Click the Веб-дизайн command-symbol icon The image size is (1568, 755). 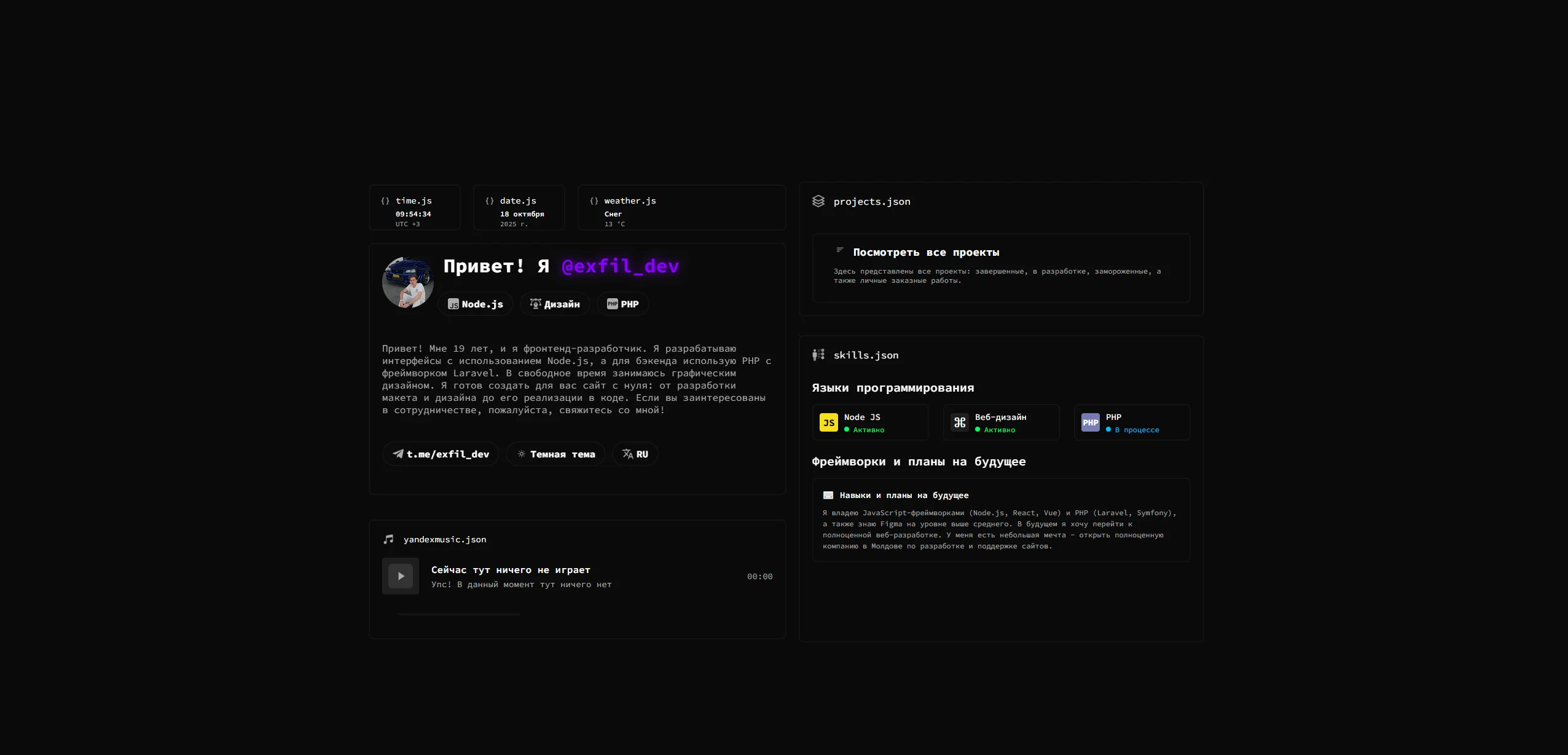[960, 422]
